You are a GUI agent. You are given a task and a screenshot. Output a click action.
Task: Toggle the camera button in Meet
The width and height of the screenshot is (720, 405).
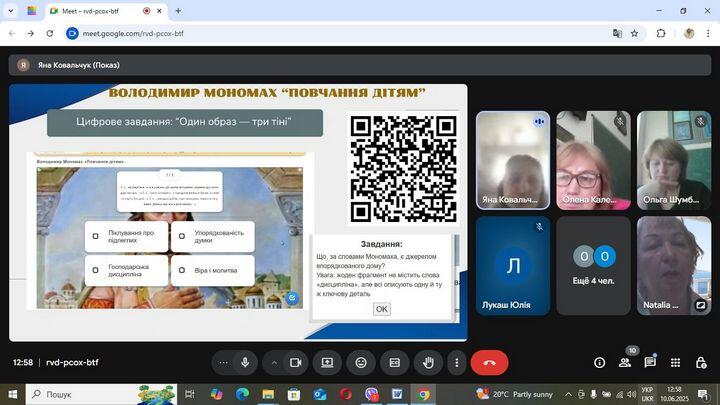coord(296,363)
